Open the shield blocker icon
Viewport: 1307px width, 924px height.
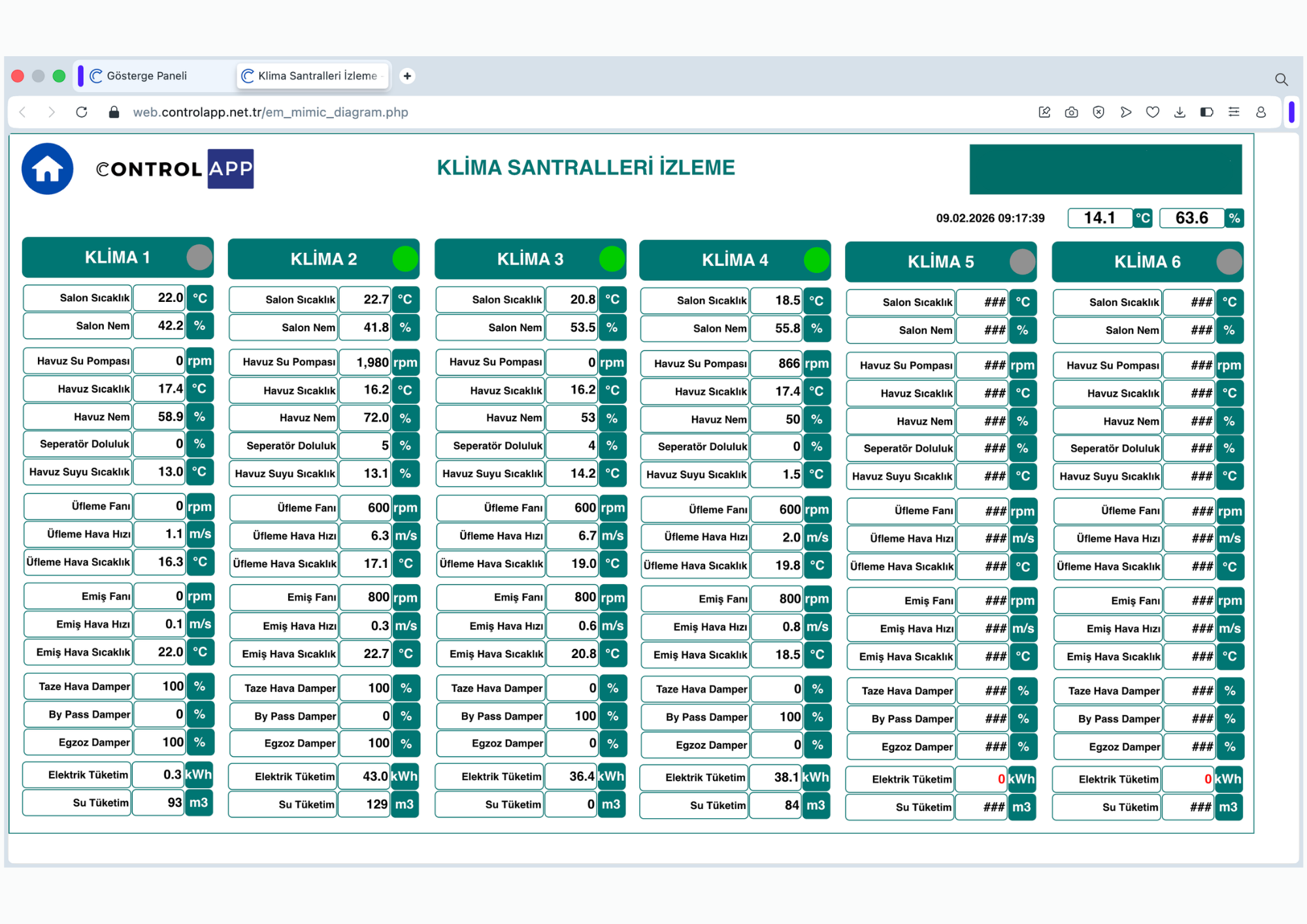(1099, 112)
